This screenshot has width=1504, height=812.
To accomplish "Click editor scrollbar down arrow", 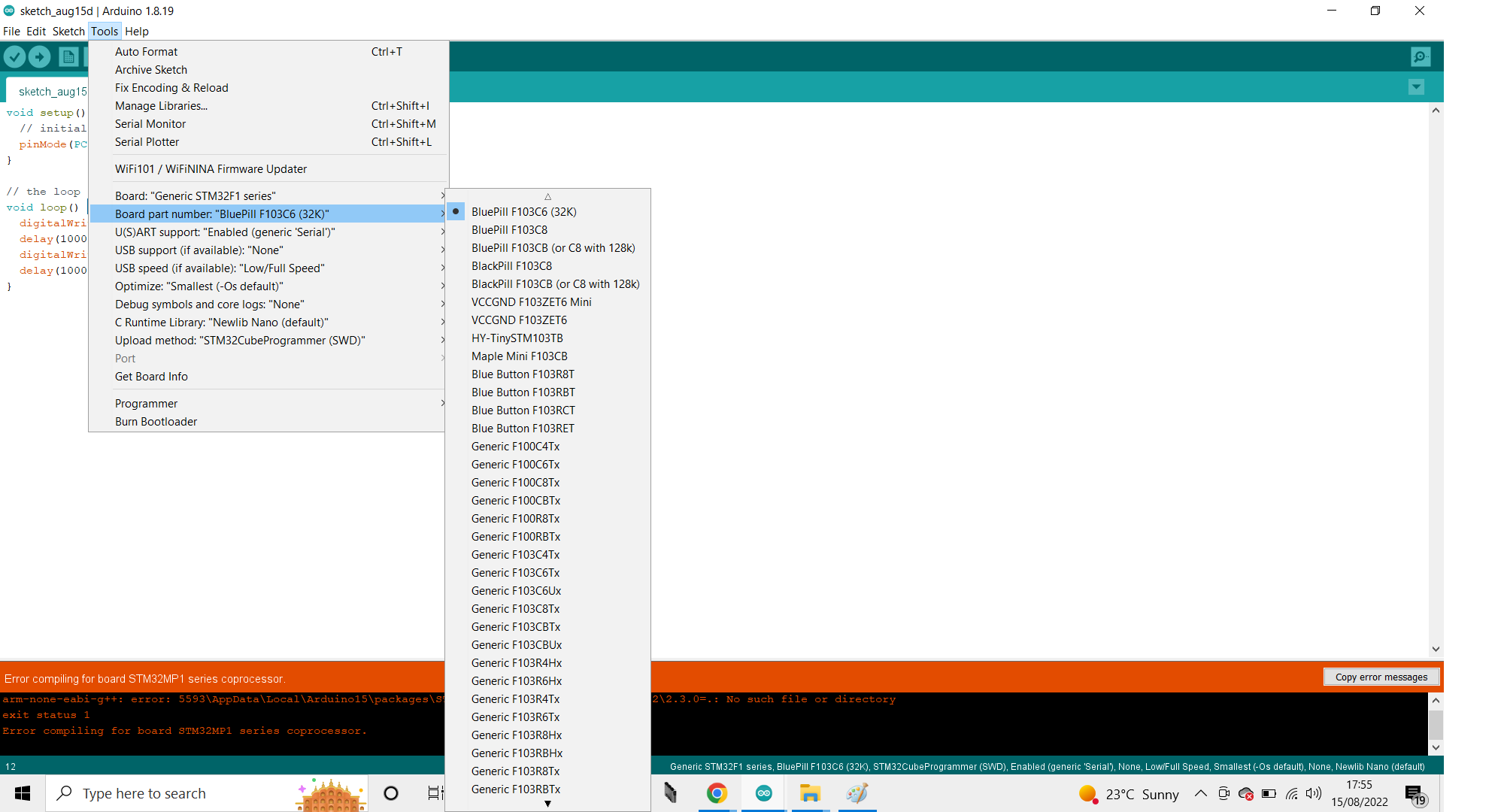I will coord(1436,649).
